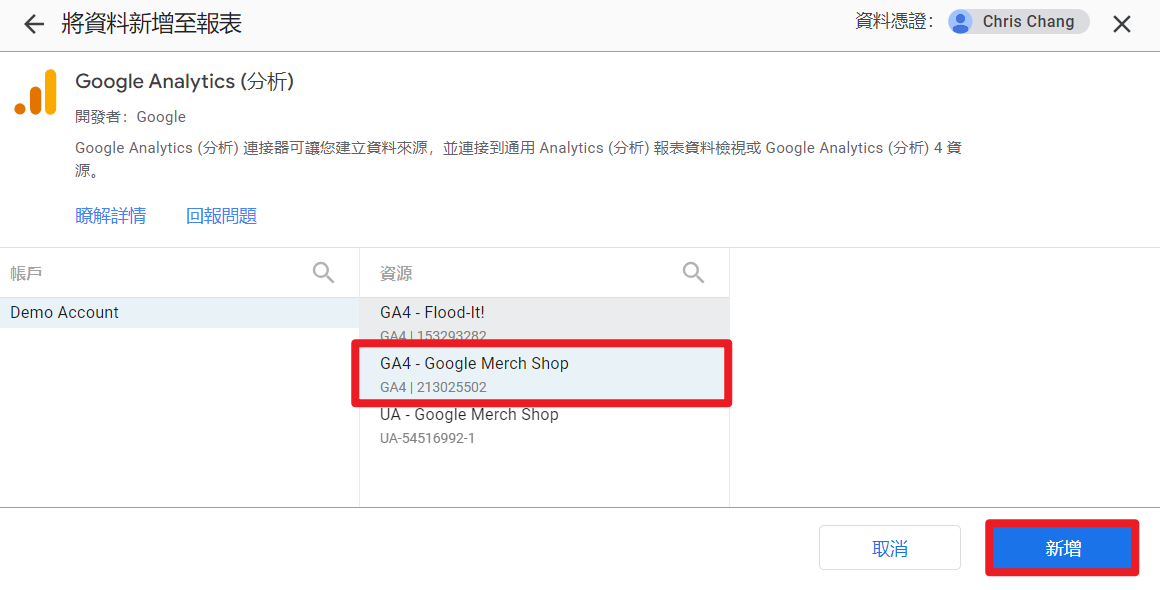Click the Google Analytics (分析) title
Viewport: 1160px width, 590px height.
[x=185, y=81]
